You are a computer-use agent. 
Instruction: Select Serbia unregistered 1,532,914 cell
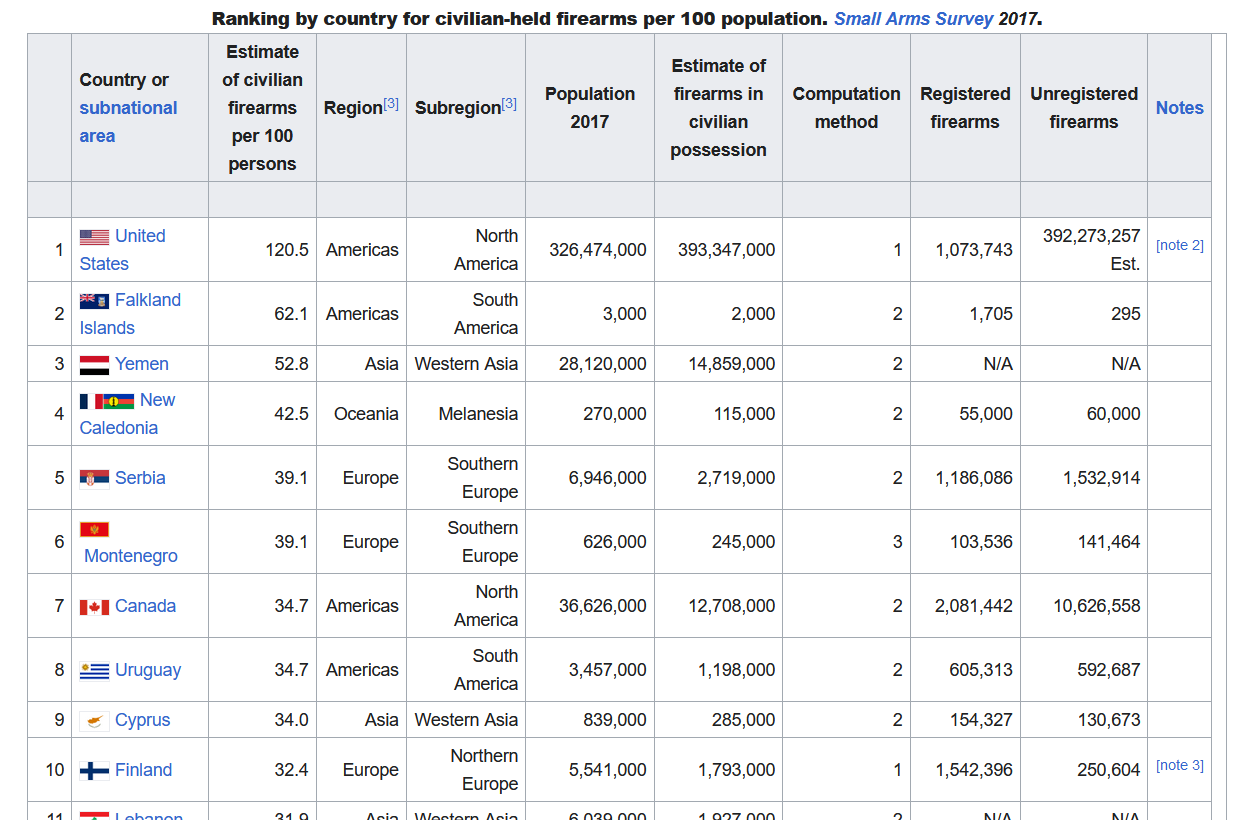(1084, 478)
